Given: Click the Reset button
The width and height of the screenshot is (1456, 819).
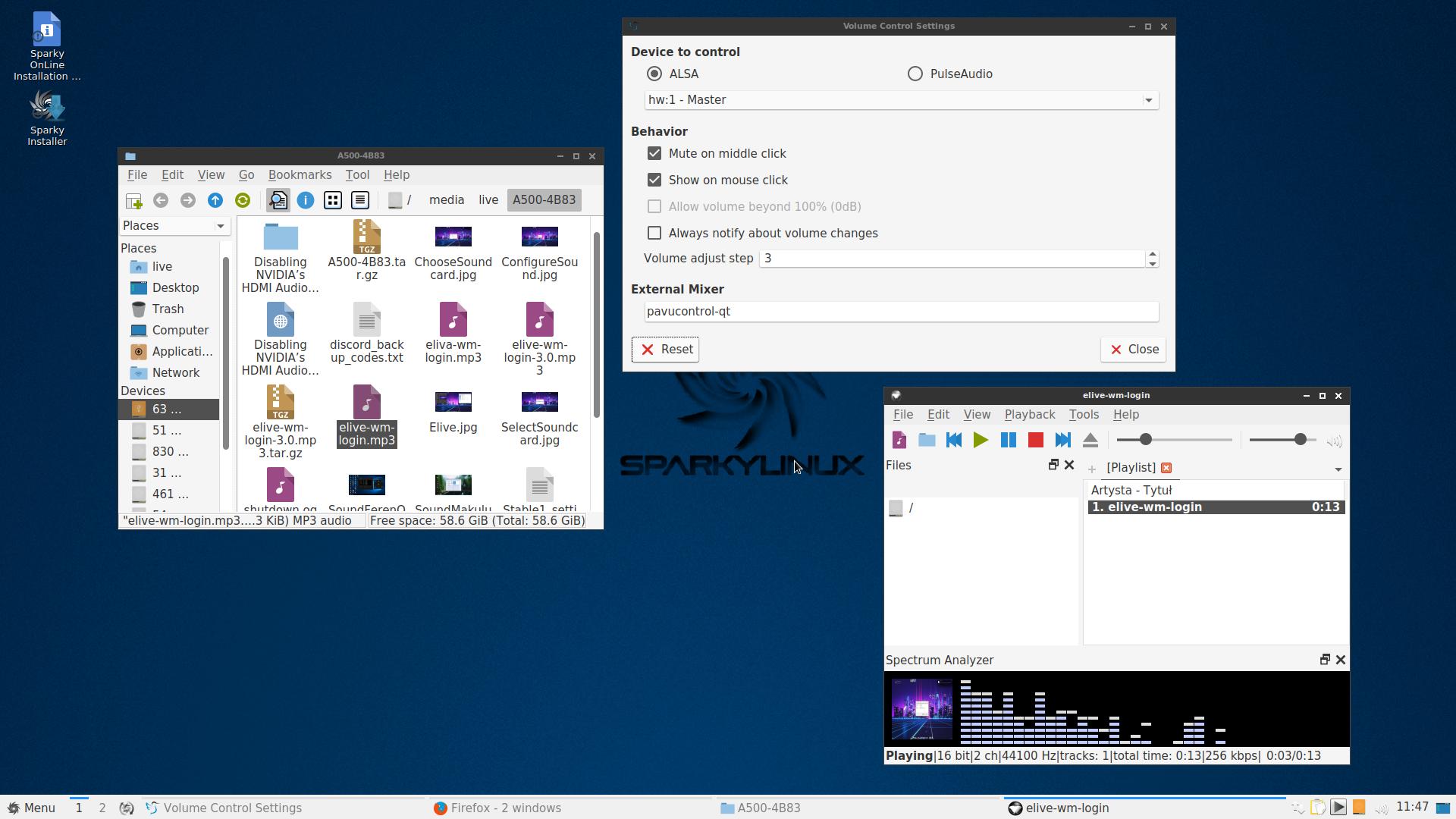Looking at the screenshot, I should (x=665, y=349).
